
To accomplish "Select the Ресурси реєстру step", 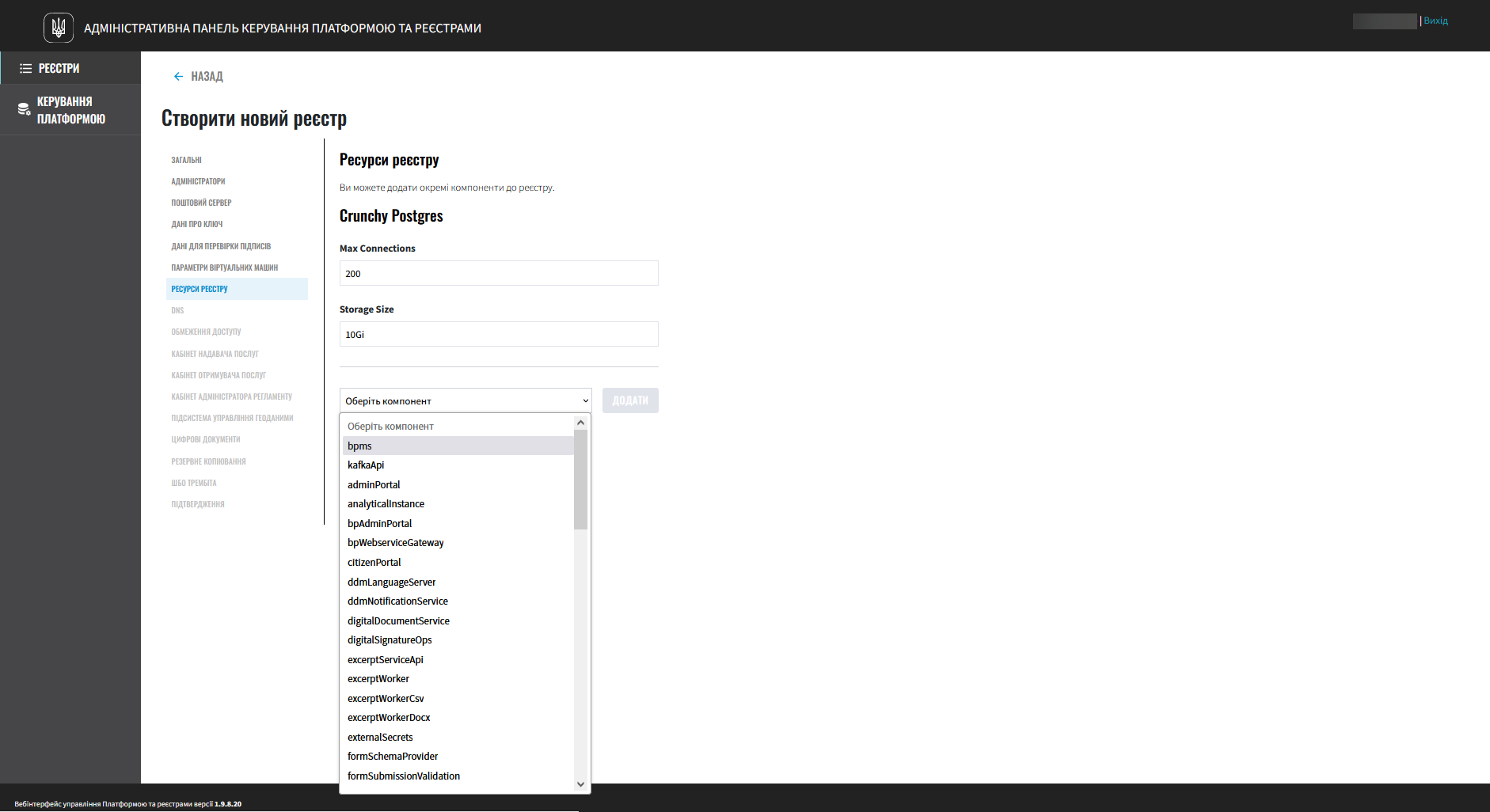I will click(x=237, y=289).
